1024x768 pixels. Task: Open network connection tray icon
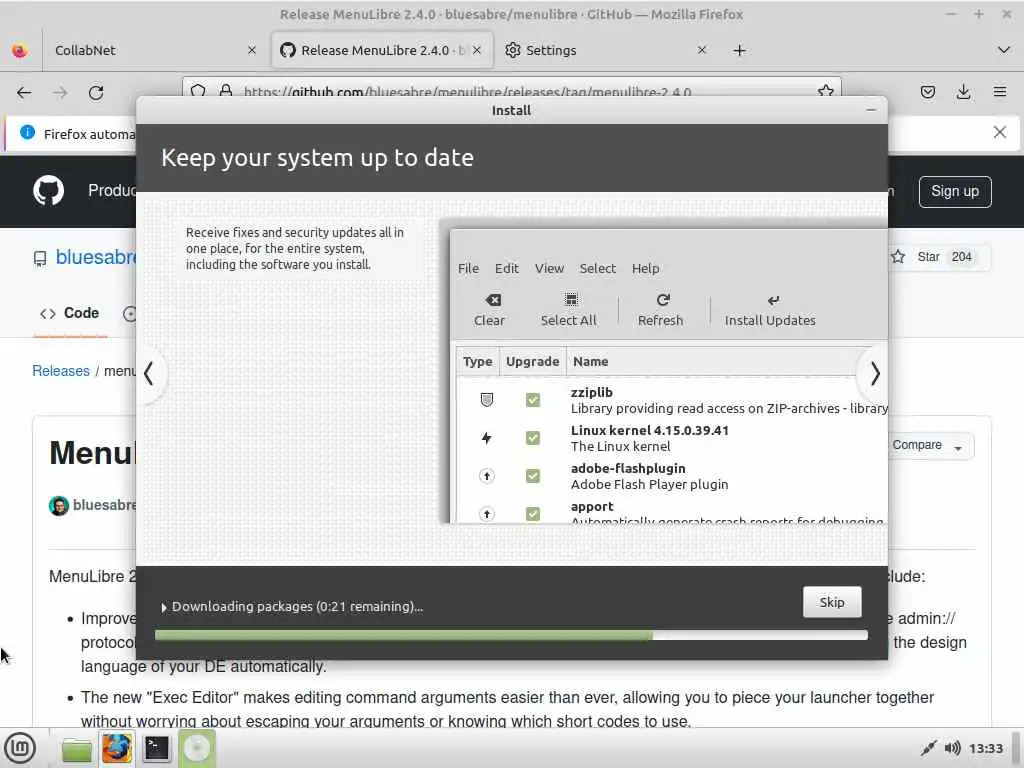click(x=928, y=748)
